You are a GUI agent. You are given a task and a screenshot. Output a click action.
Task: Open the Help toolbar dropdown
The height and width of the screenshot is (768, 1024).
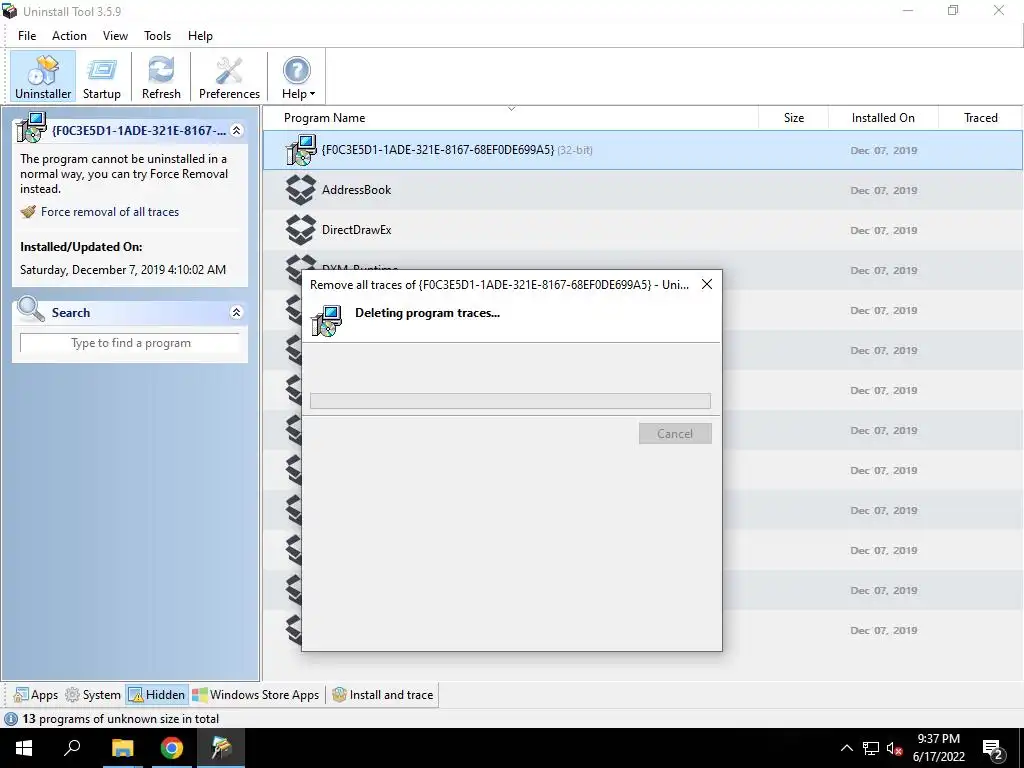tap(298, 76)
